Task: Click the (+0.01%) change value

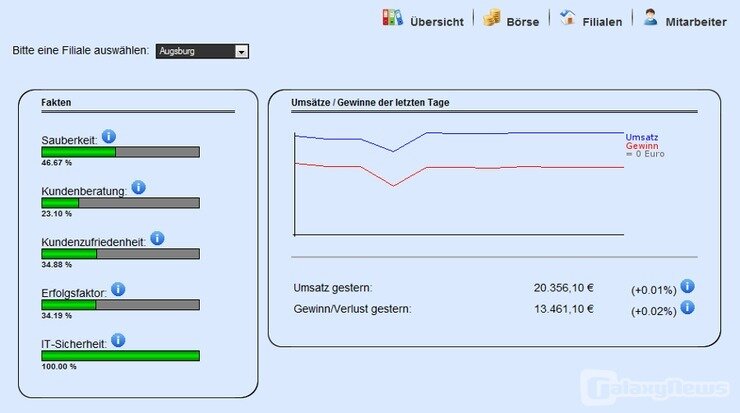Action: (x=654, y=290)
